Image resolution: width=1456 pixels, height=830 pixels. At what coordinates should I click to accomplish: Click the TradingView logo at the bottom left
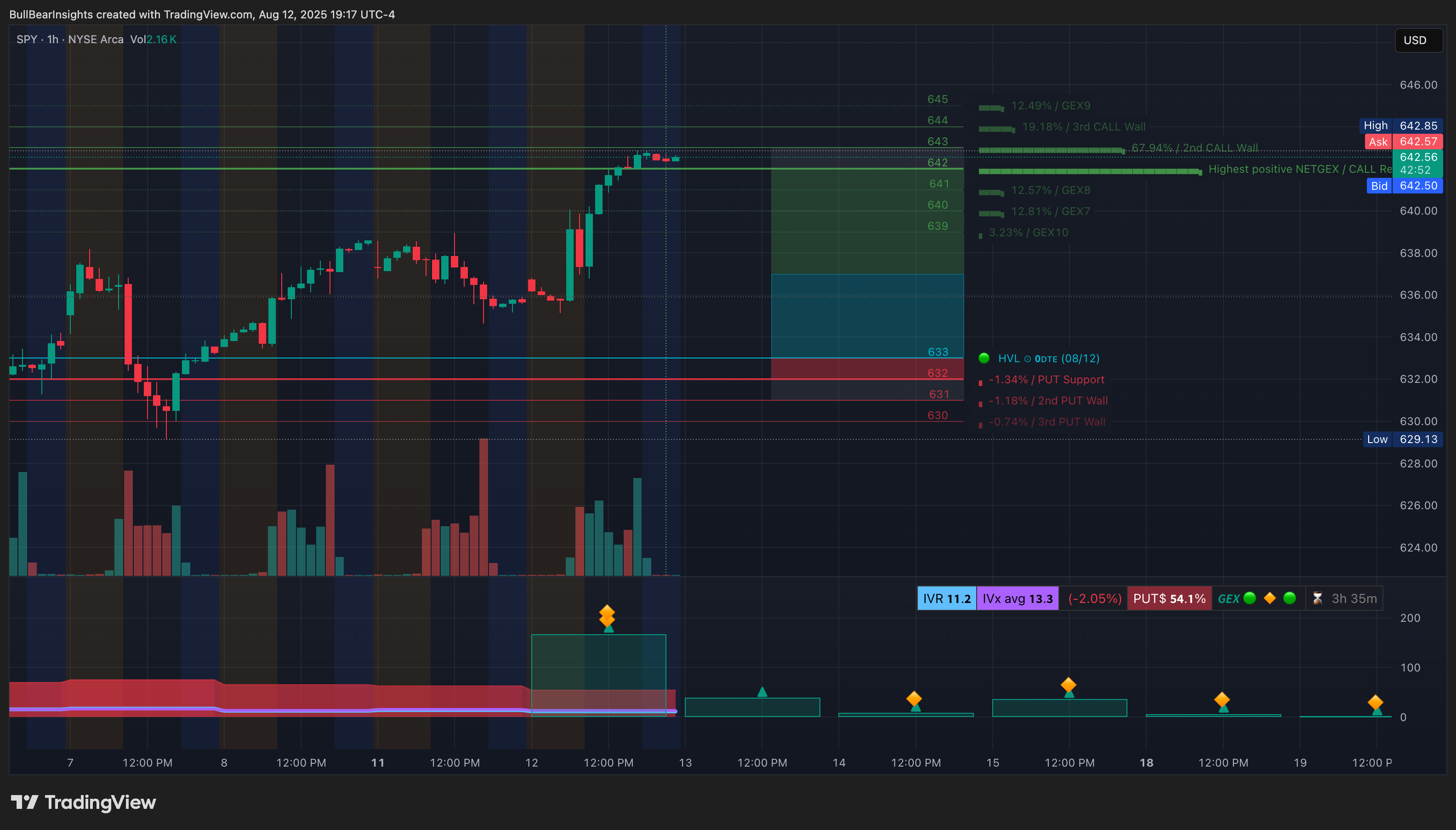coord(83,802)
